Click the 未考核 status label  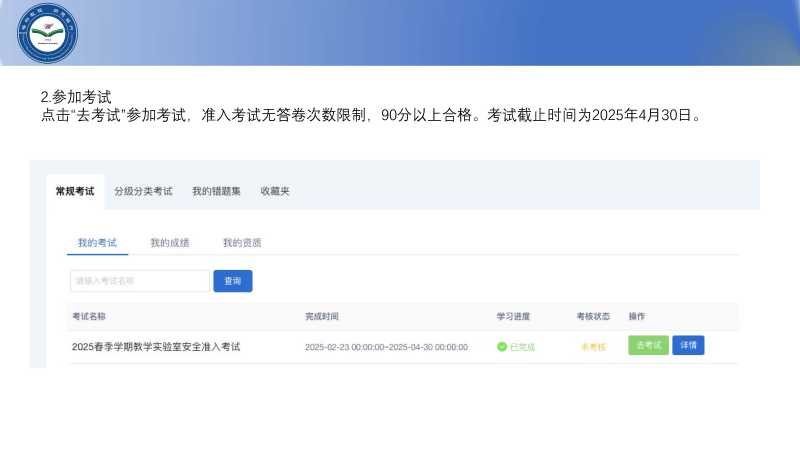[593, 347]
